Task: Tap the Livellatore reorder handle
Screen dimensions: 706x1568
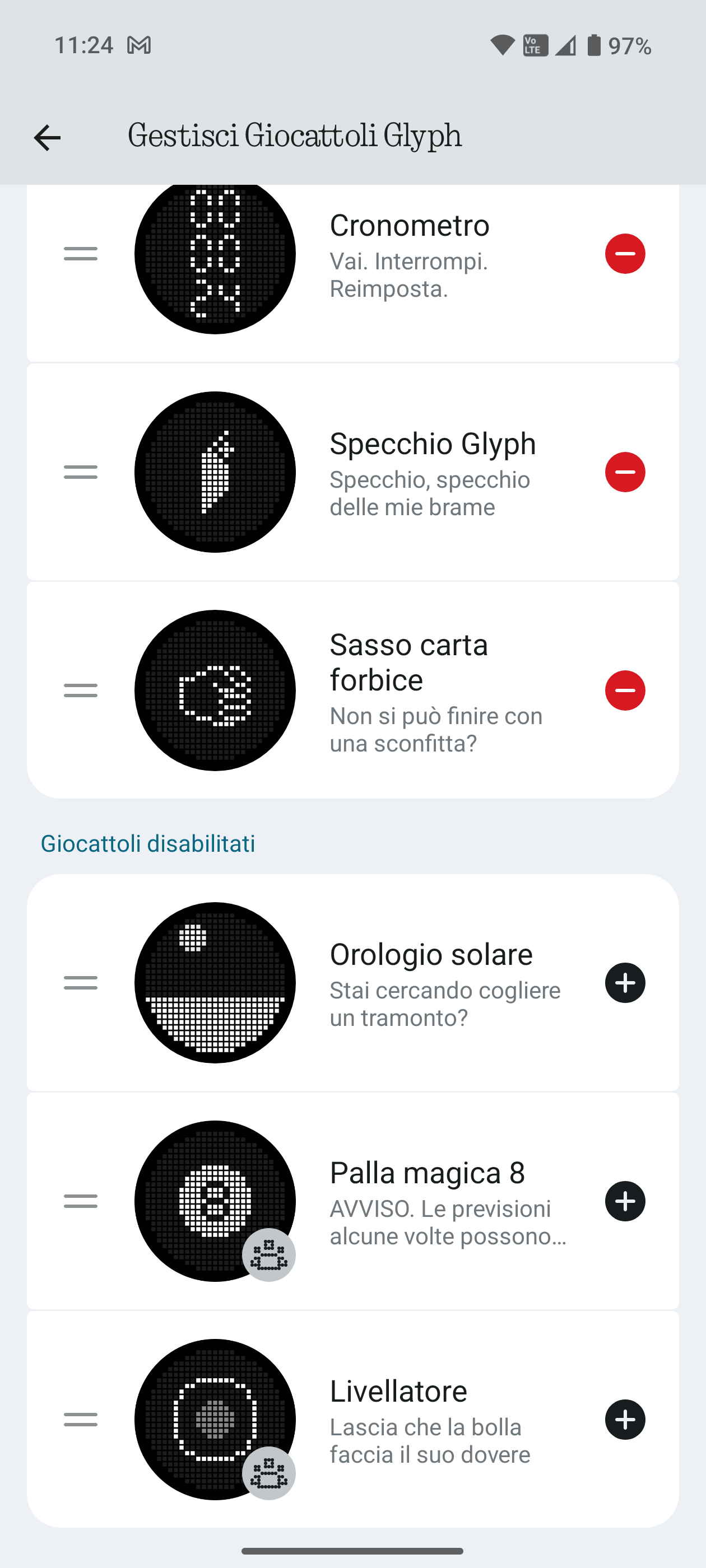Action: (x=81, y=1420)
